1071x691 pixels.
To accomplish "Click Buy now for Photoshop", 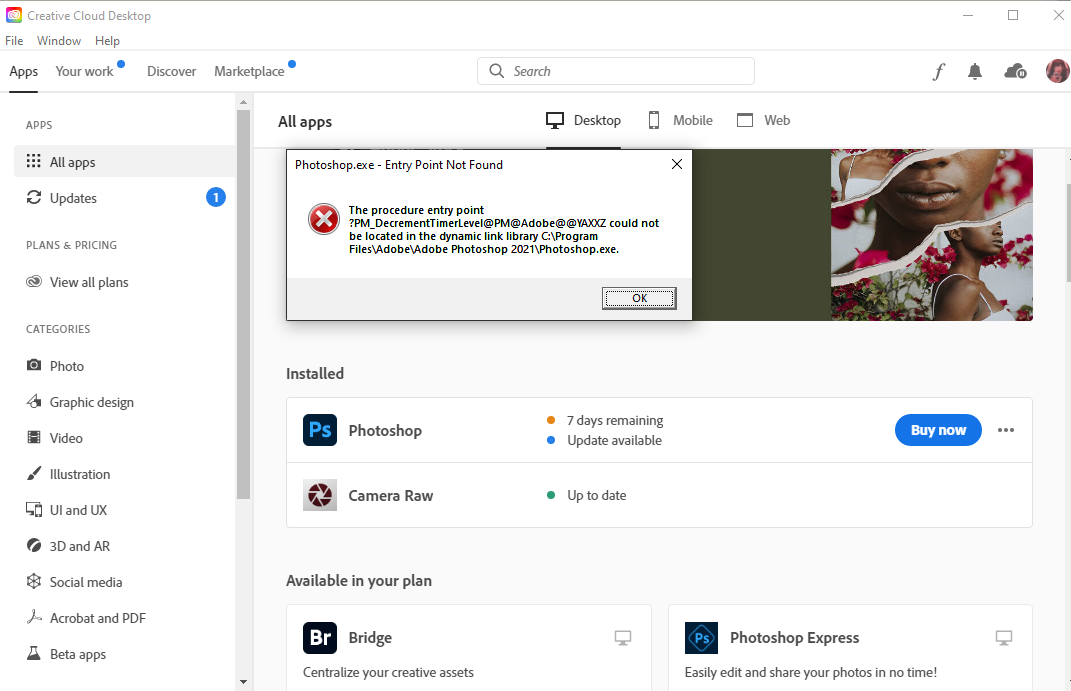I will (938, 430).
